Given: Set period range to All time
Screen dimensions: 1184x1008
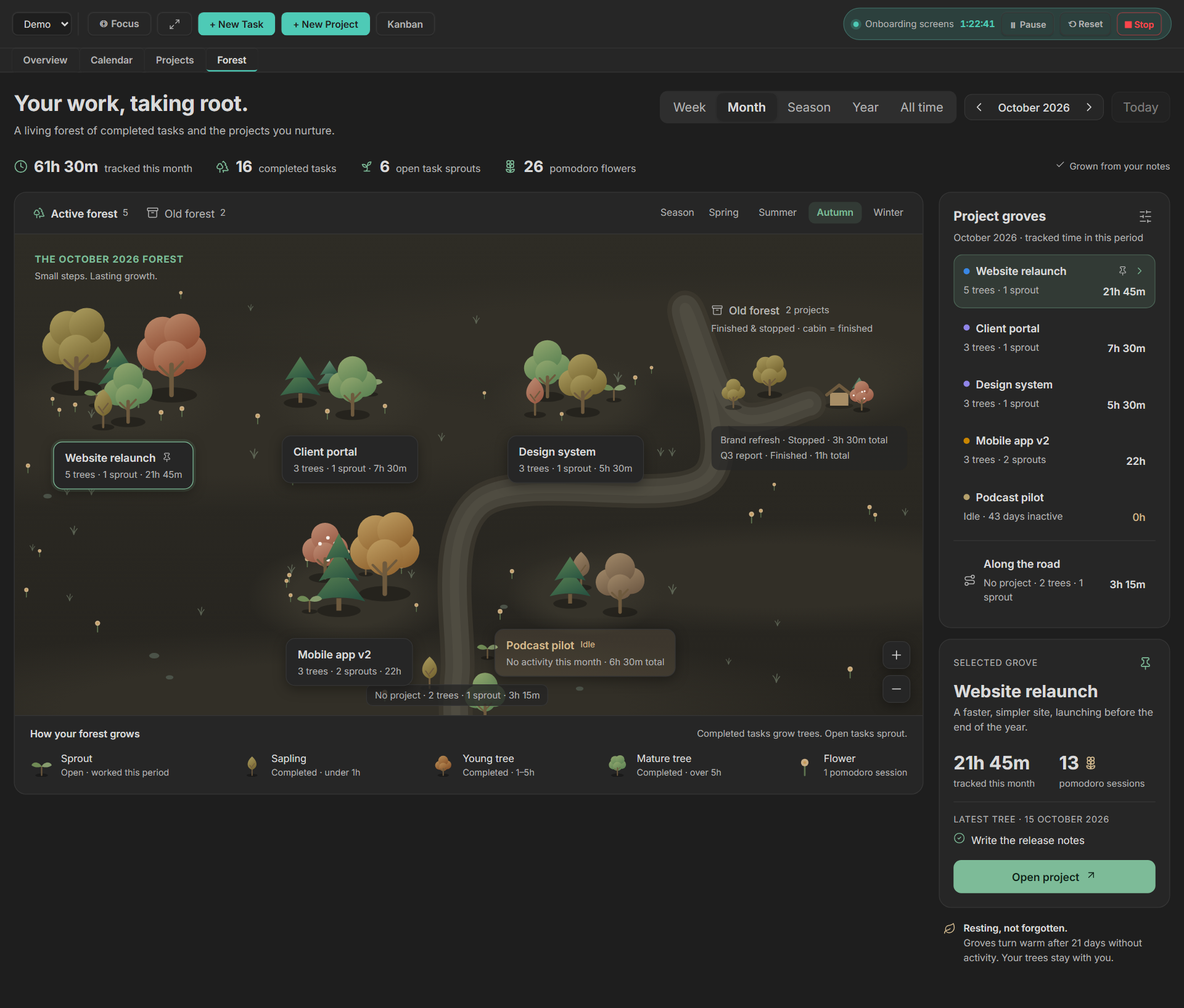Looking at the screenshot, I should (x=921, y=107).
